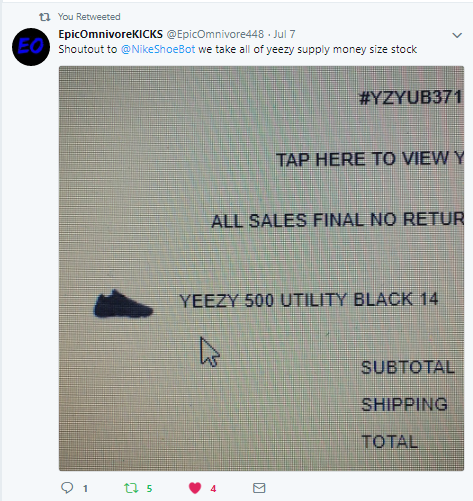Click the small retweet icon beside You Retweeted

point(45,17)
